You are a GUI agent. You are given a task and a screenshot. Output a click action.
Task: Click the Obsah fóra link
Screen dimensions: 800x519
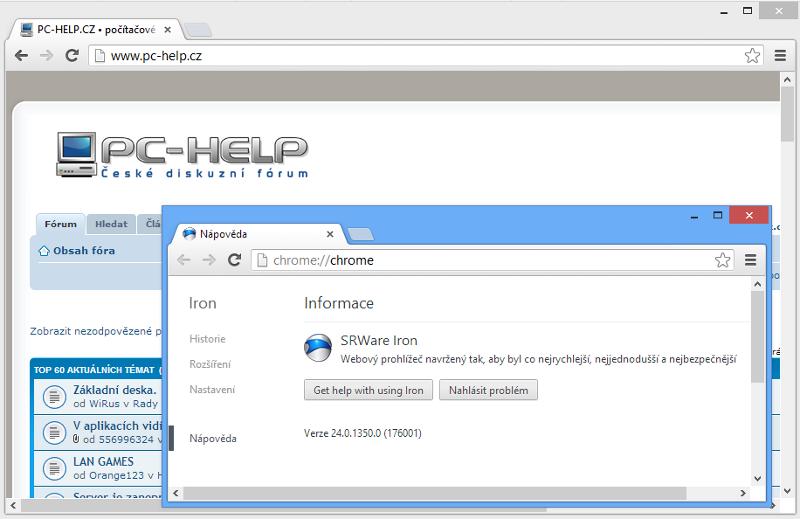click(x=84, y=251)
